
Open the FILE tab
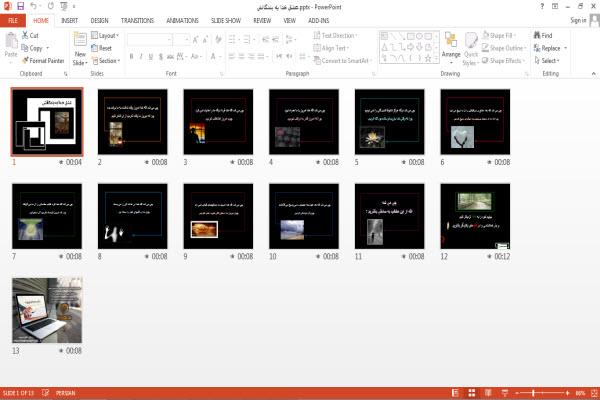(13, 21)
